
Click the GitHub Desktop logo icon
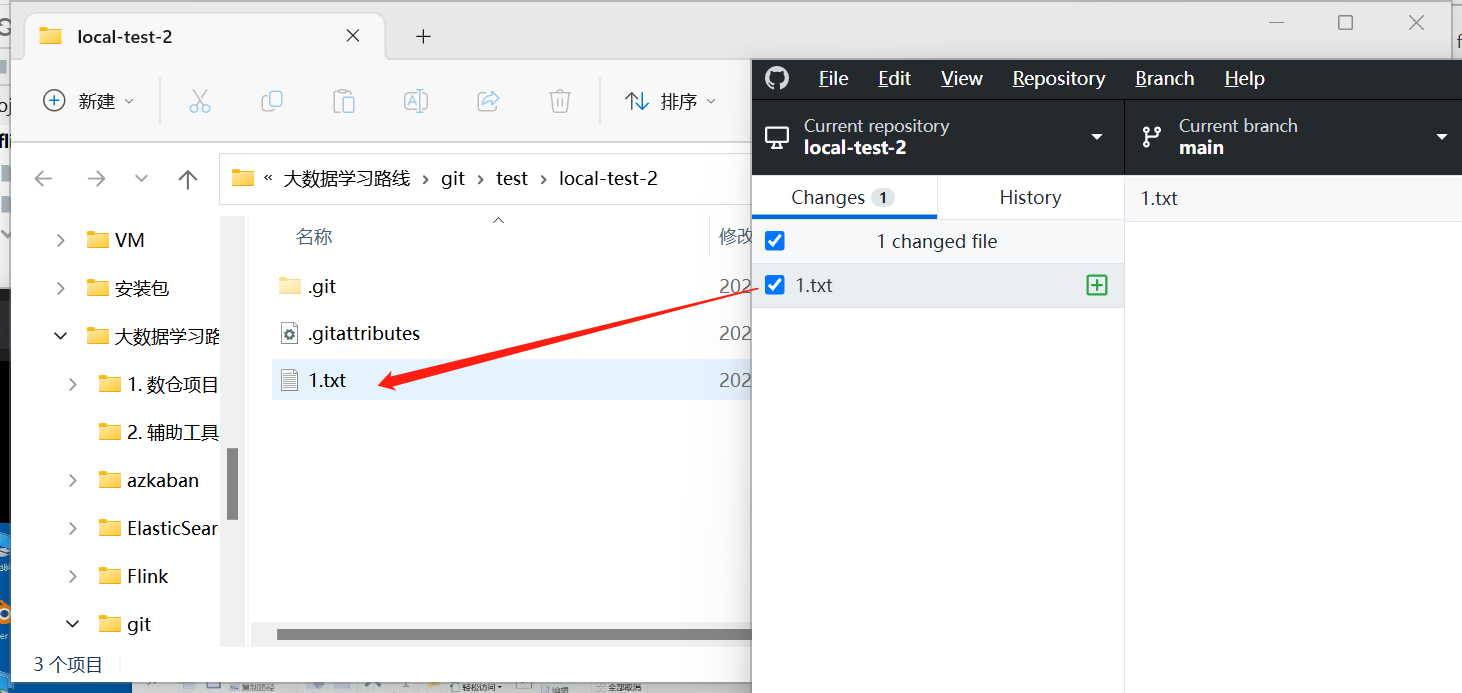pyautogui.click(x=777, y=78)
